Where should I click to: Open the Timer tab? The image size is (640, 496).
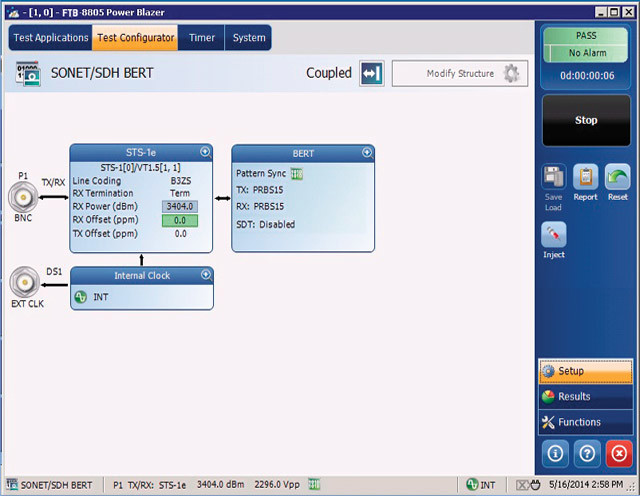(201, 38)
